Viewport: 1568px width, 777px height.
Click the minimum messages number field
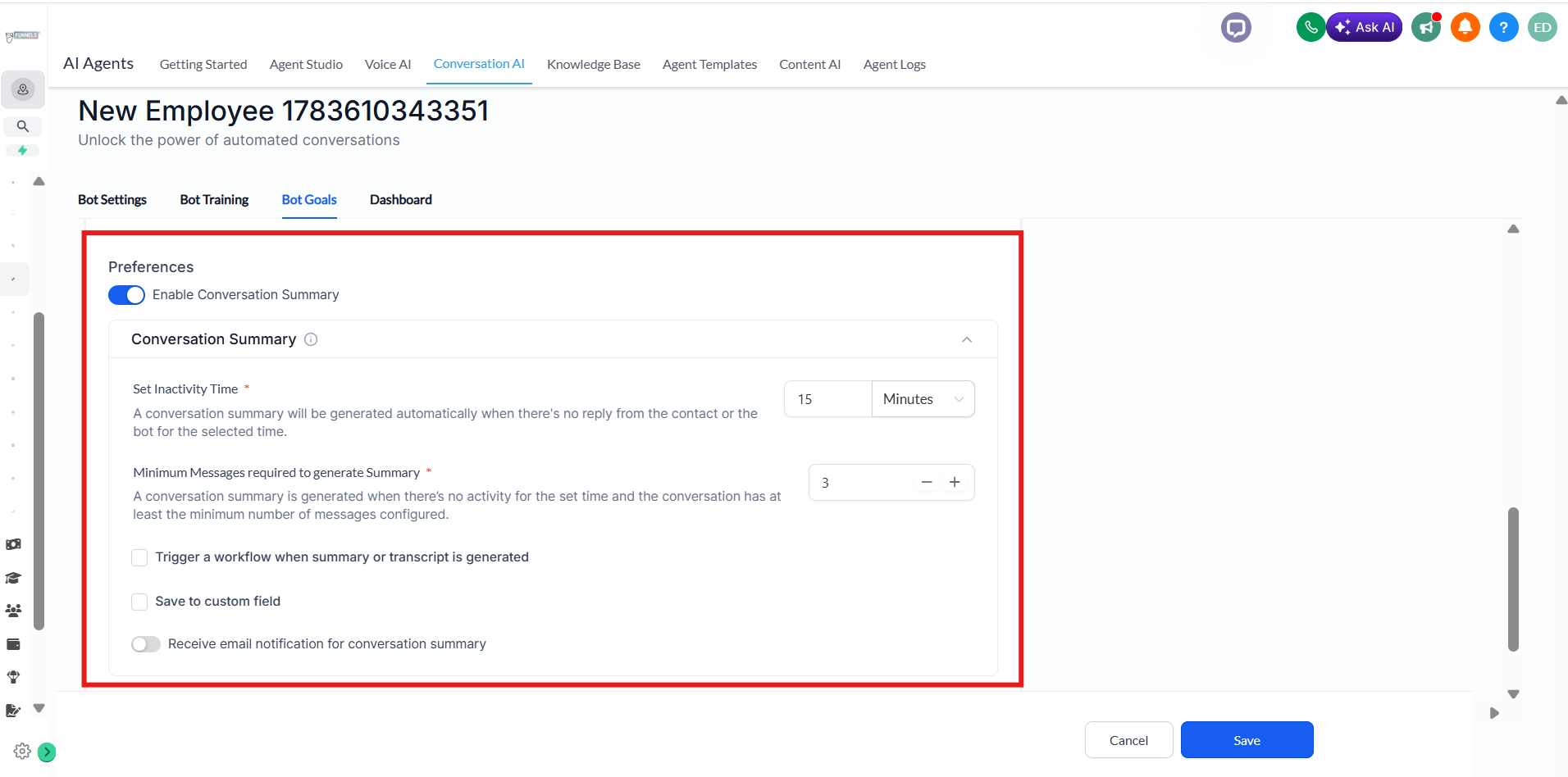tap(861, 483)
